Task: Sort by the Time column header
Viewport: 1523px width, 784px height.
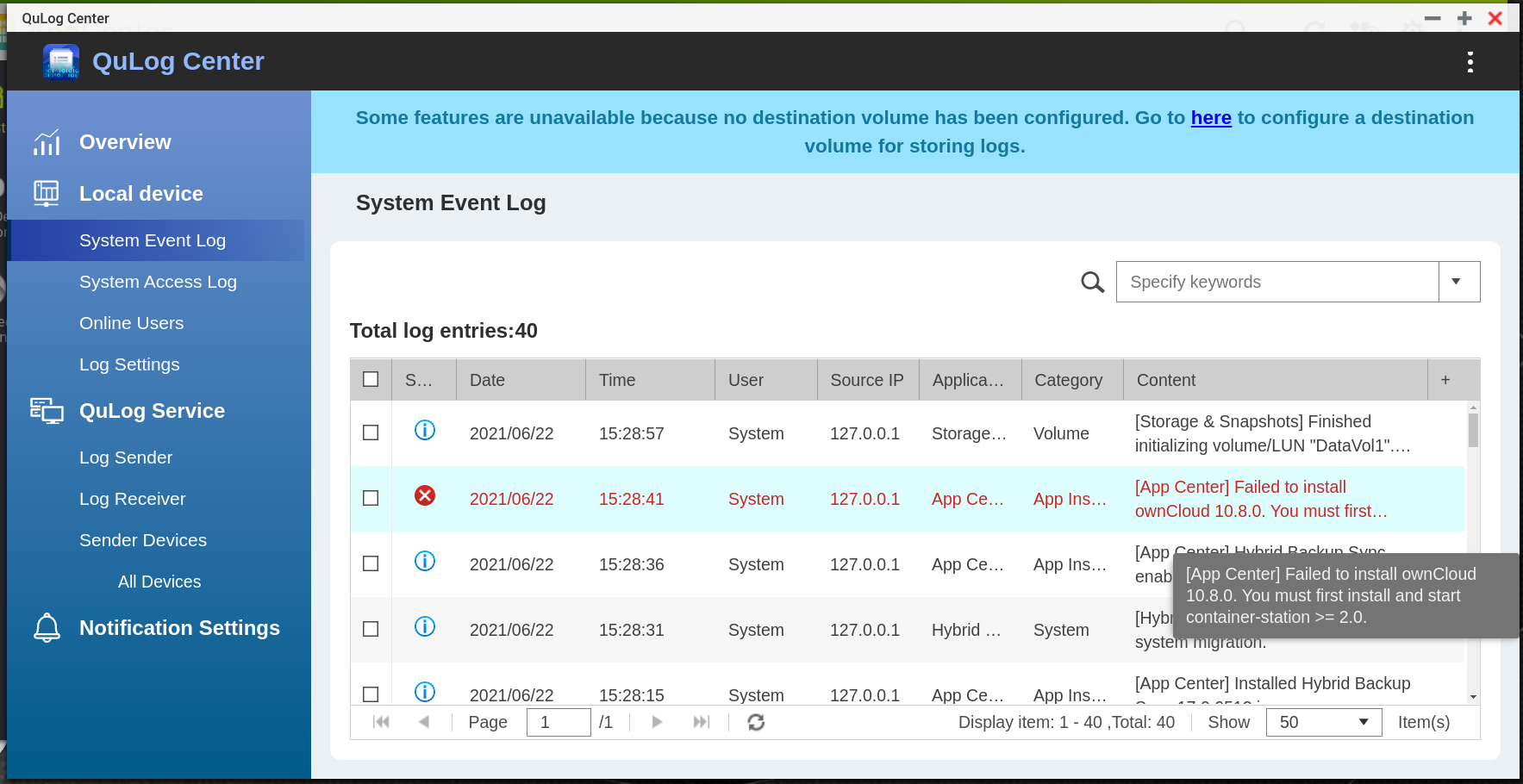Action: 650,380
